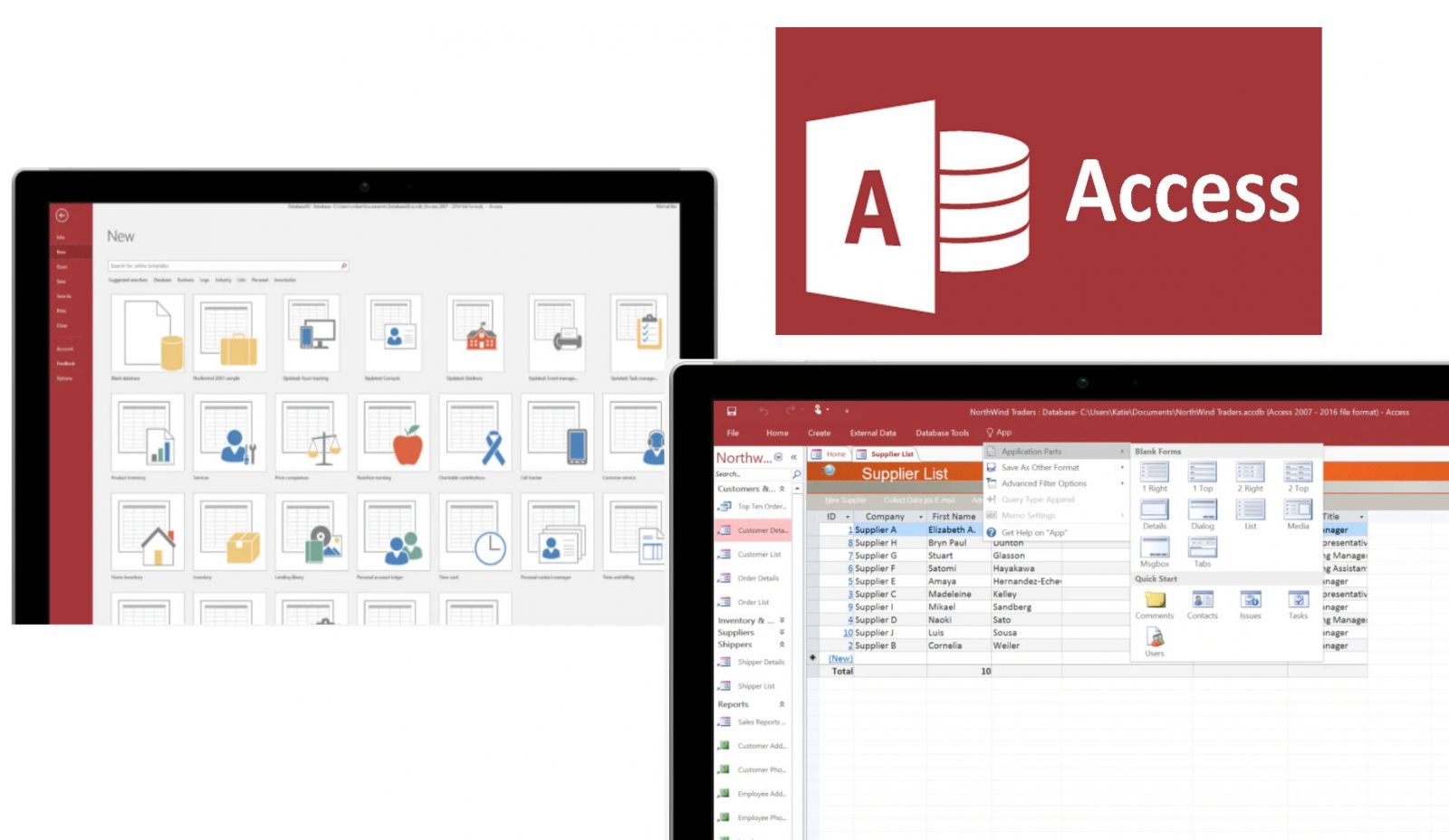Open the Price comparison scales template
This screenshot has width=1449, height=840.
(x=312, y=433)
